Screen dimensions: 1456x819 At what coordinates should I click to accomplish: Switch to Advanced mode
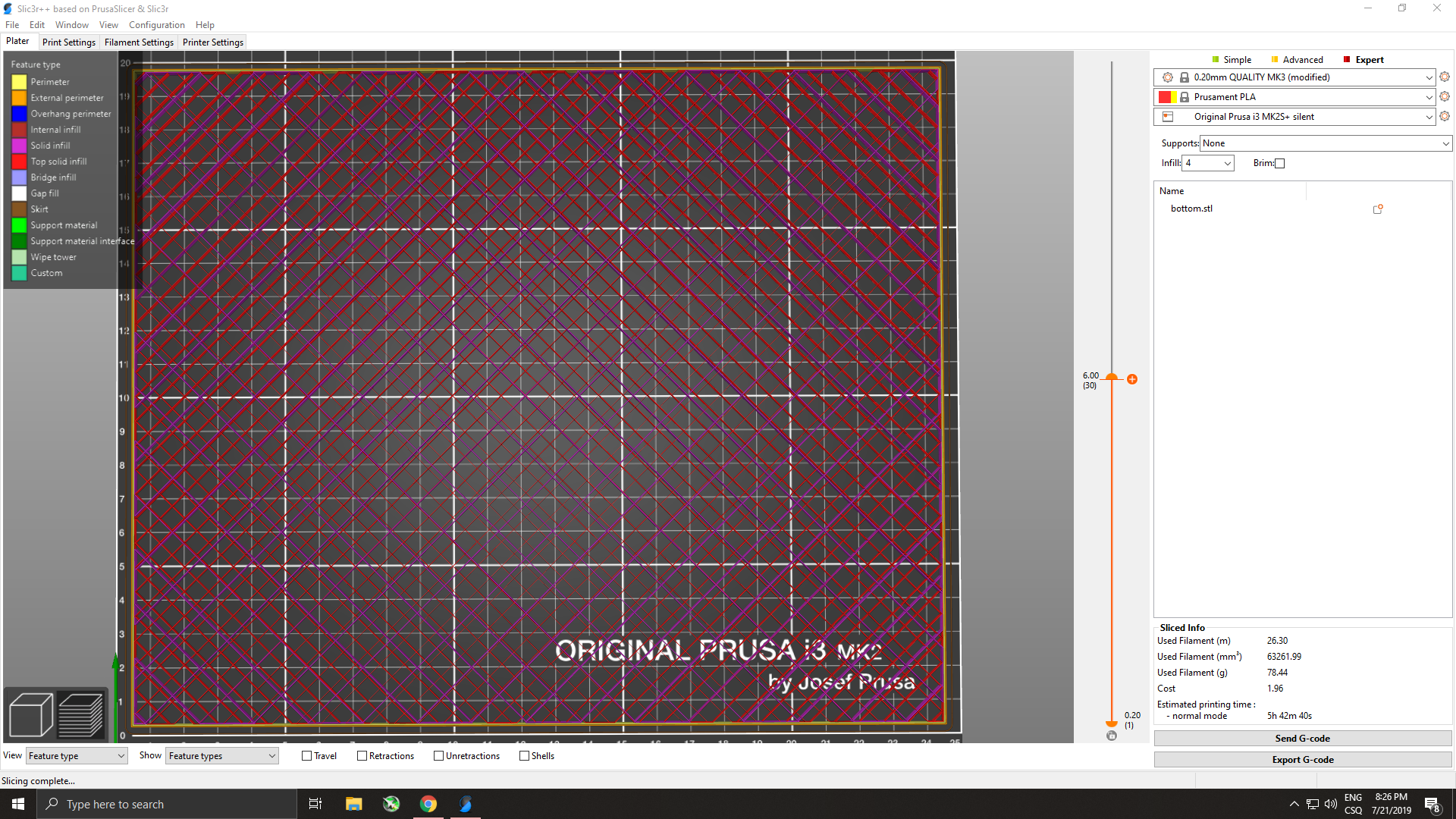tap(1297, 60)
